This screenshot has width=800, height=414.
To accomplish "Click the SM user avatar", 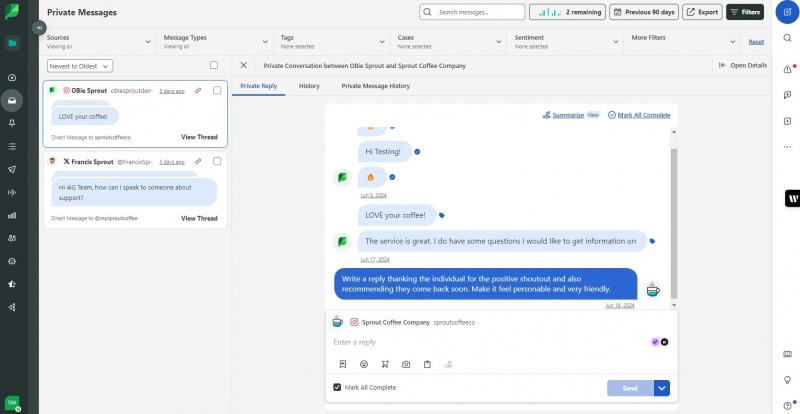I will click(12, 403).
